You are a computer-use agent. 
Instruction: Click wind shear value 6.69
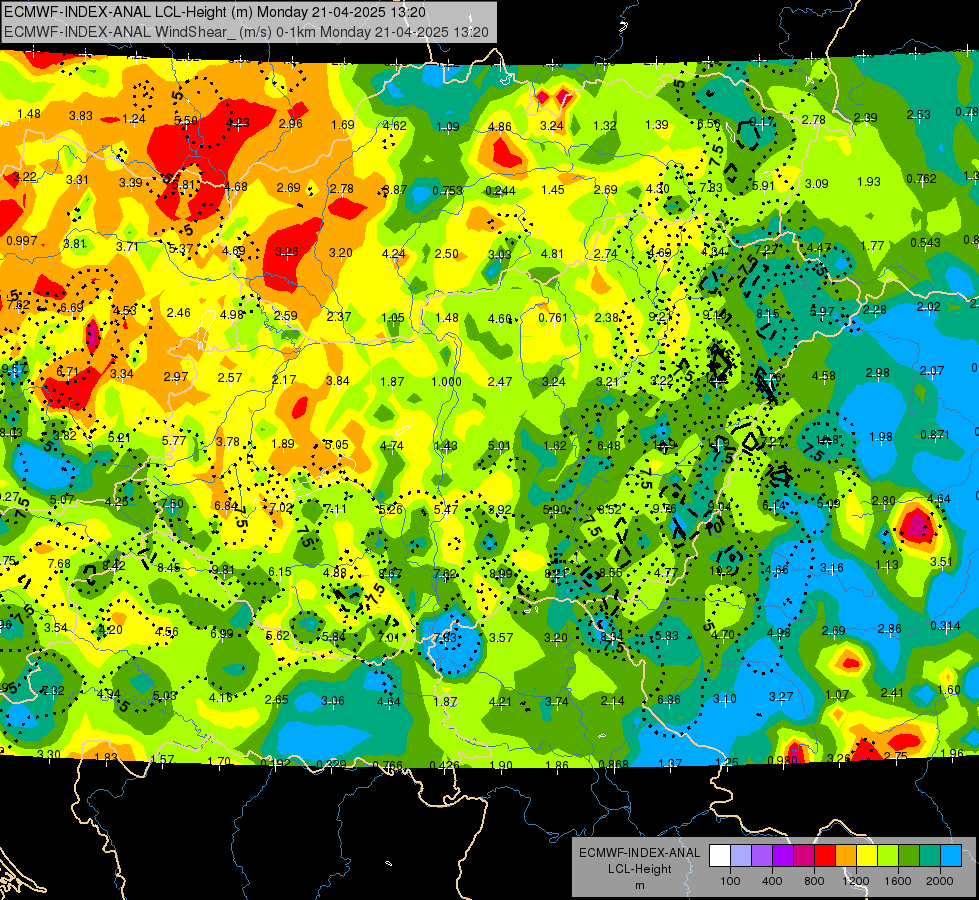72,307
